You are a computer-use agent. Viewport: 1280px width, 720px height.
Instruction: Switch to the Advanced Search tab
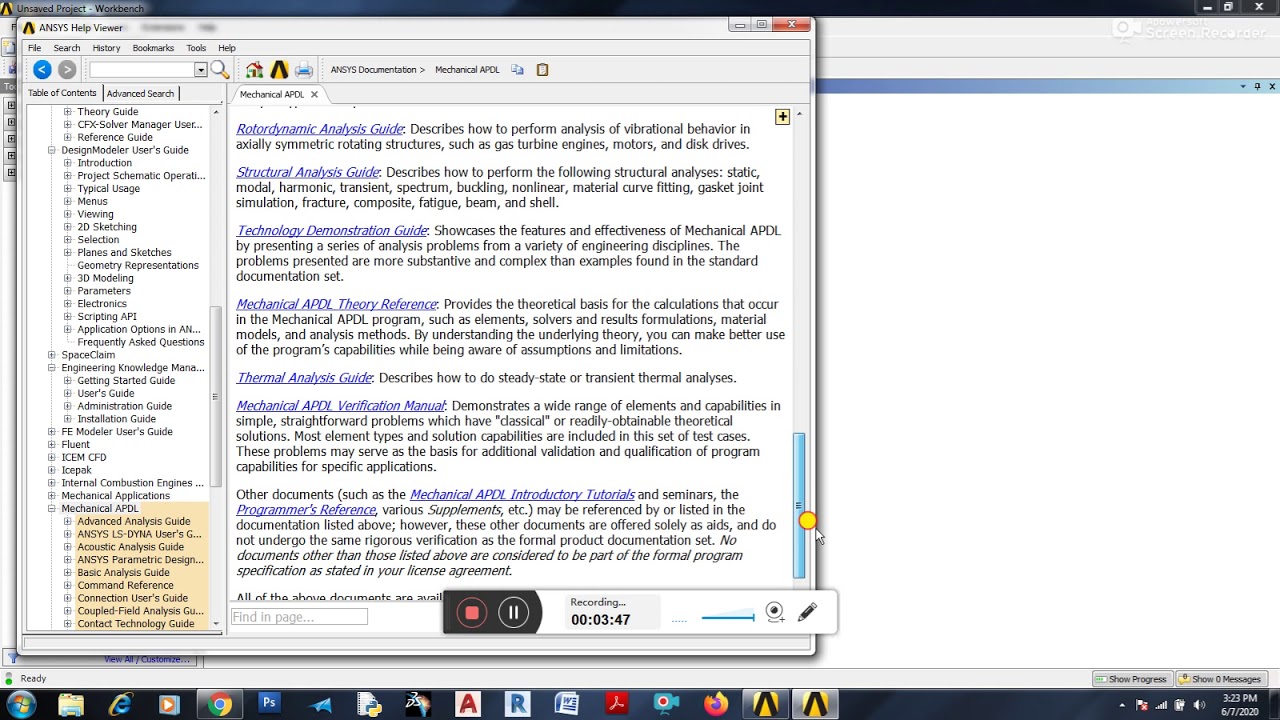140,93
